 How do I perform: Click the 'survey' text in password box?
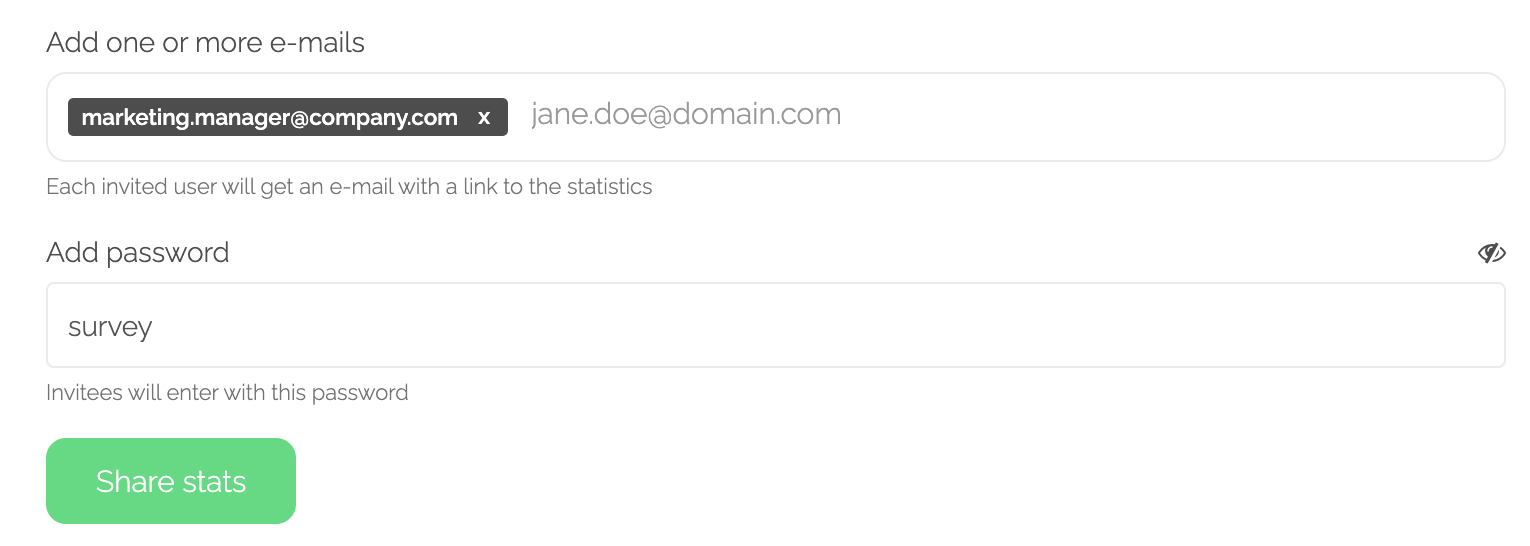pyautogui.click(x=110, y=327)
